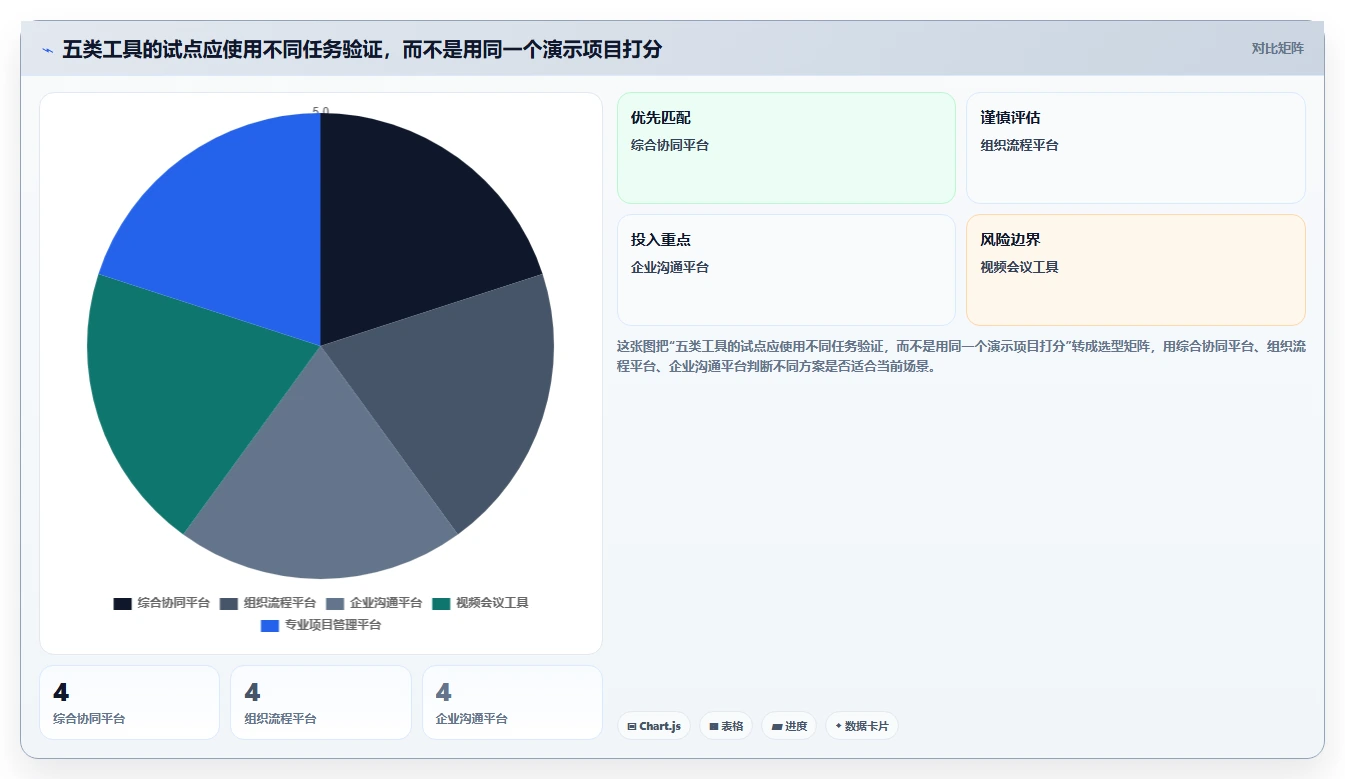Select the 风险边界 card heading
The image size is (1345, 779).
pos(1010,240)
